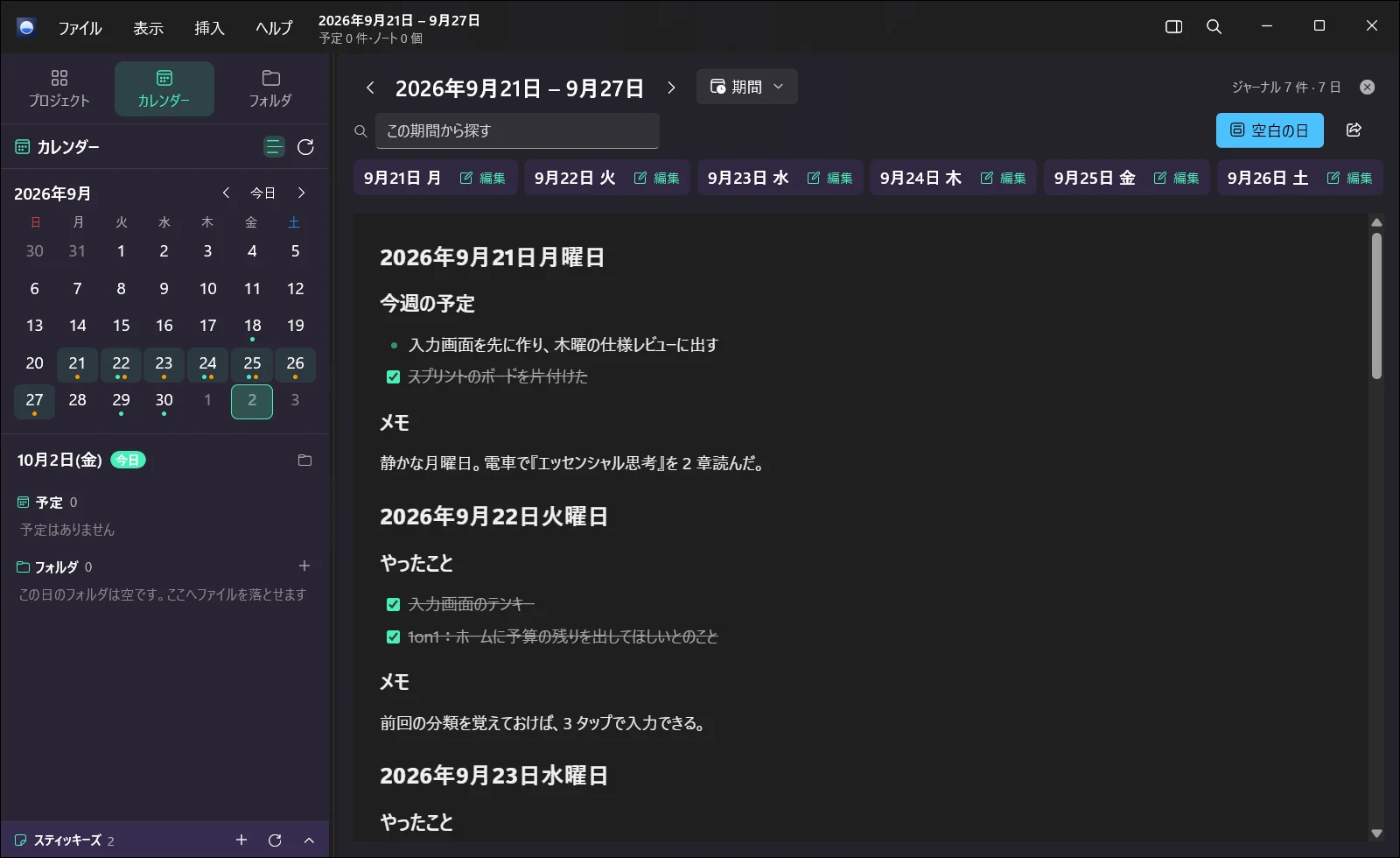Viewport: 1400px width, 858px height.
Task: Expand the スティッキーズ panel
Action: 309,840
